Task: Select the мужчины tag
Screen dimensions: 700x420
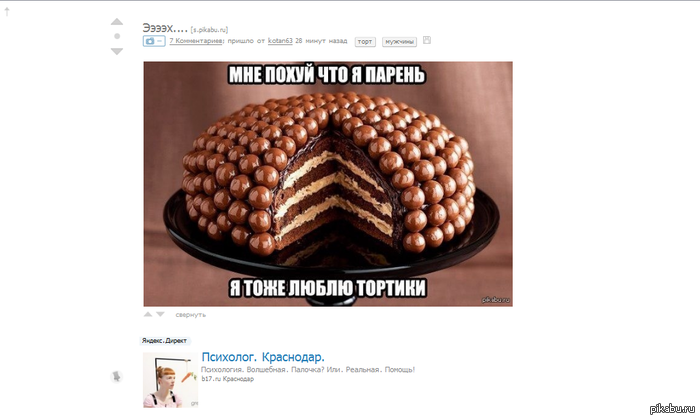Action: pos(399,42)
